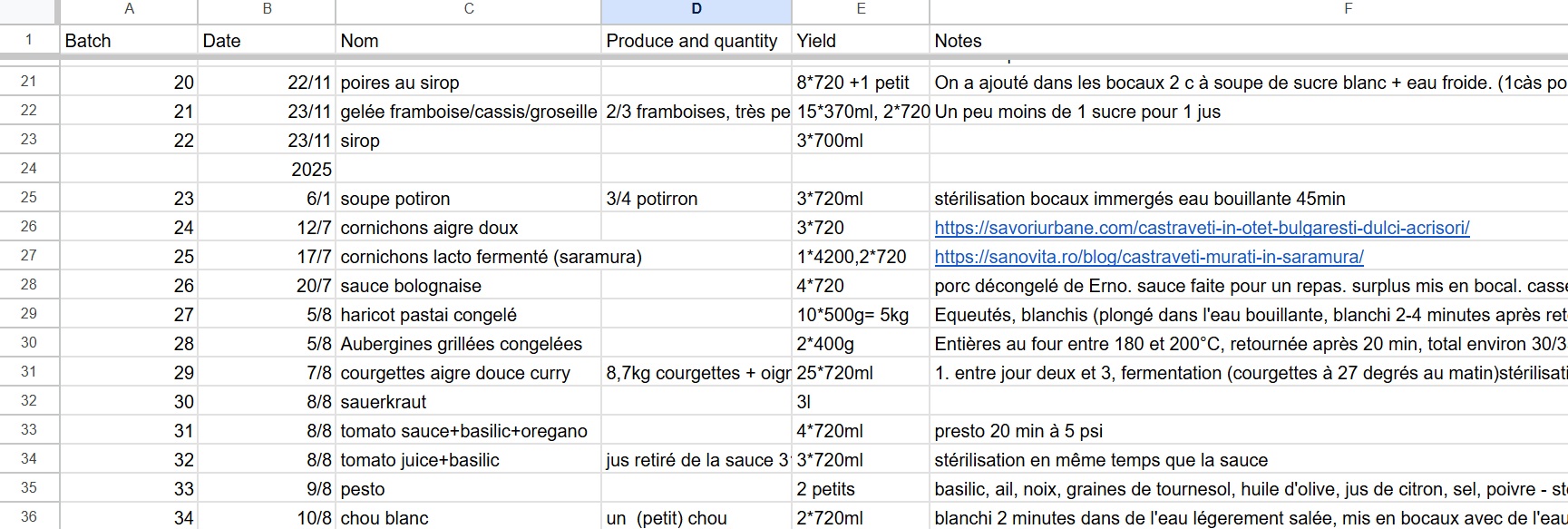The width and height of the screenshot is (1568, 529).
Task: Click the '10*500g= 5kg' yield cell
Action: tap(860, 315)
